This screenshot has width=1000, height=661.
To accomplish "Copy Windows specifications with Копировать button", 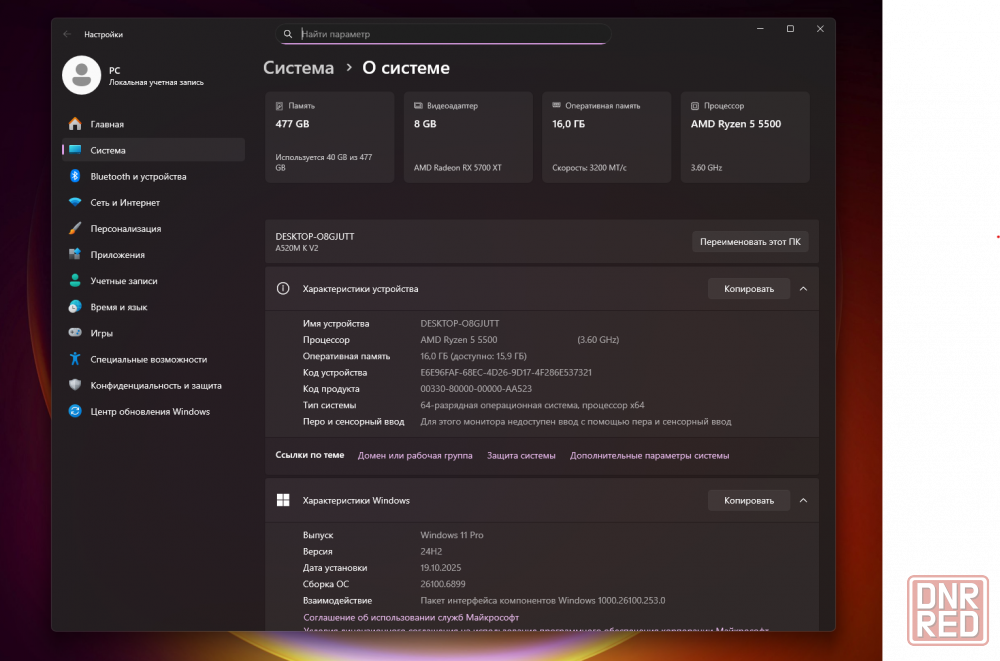I will [x=749, y=500].
